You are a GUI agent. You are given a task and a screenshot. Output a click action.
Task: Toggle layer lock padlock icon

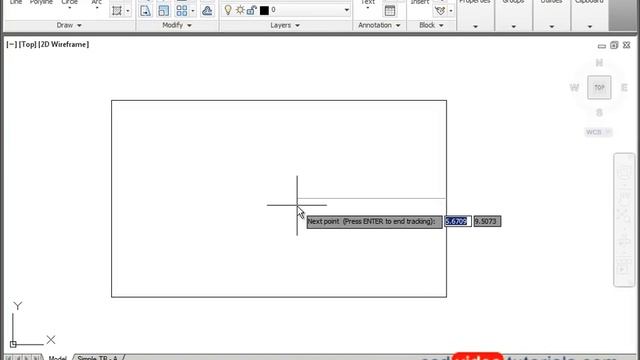(251, 10)
